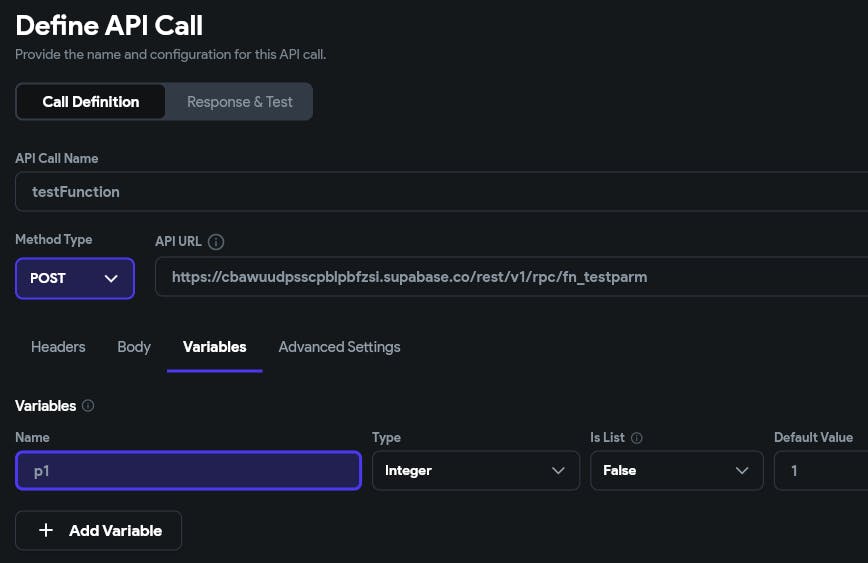Select the Variables tab
Screen dimensions: 868x563
point(214,347)
